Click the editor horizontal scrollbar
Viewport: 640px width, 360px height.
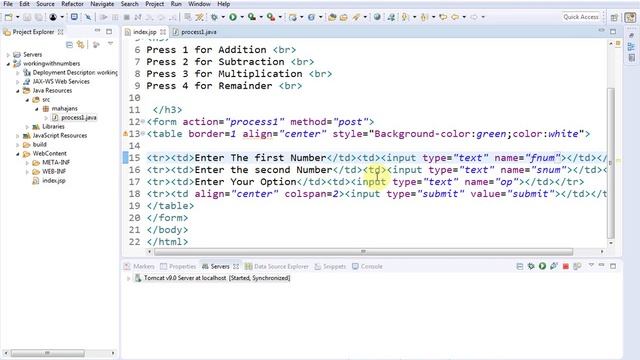coord(363,252)
